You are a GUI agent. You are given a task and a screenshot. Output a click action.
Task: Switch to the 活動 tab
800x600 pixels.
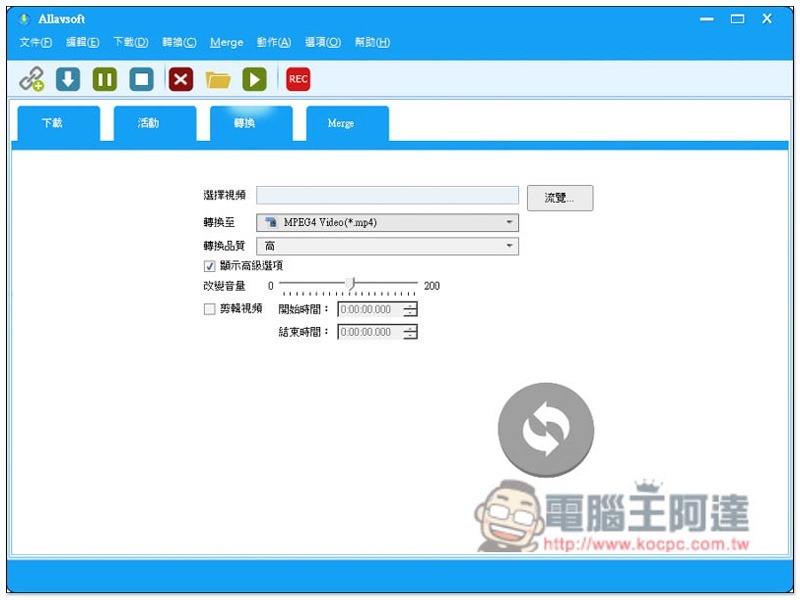pyautogui.click(x=155, y=123)
